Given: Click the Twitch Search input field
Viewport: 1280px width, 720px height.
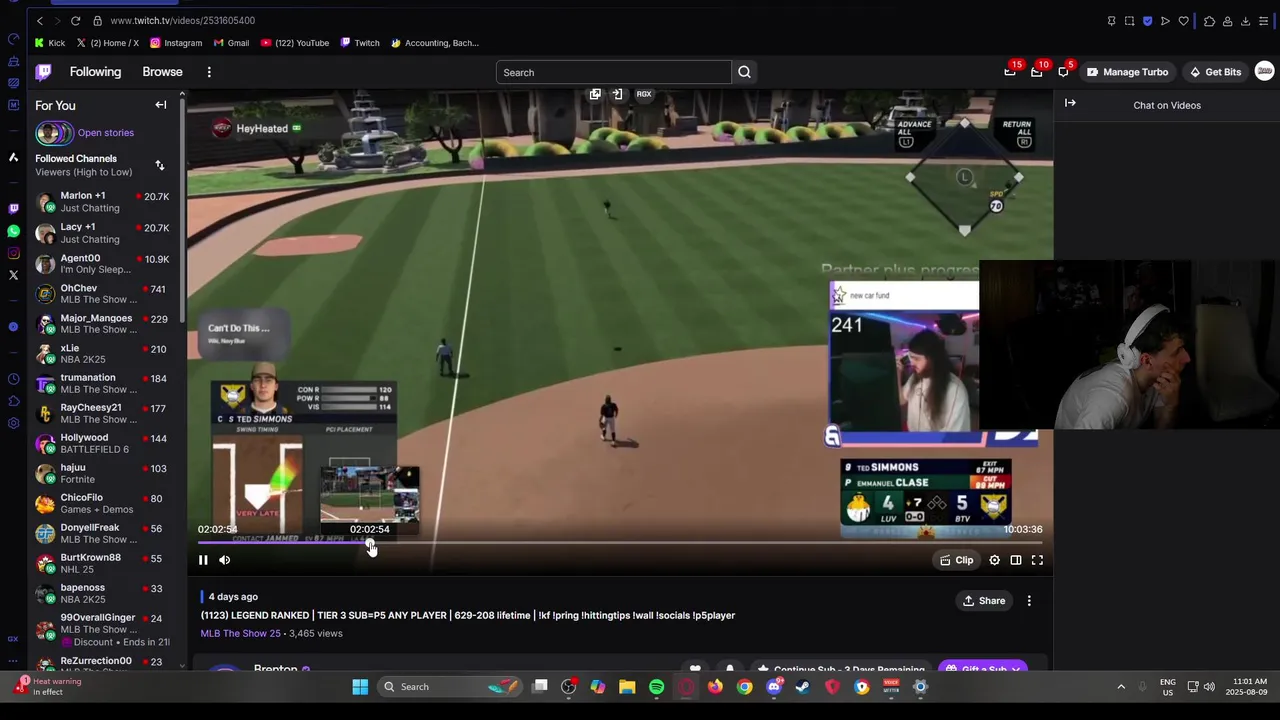Looking at the screenshot, I should tap(613, 72).
